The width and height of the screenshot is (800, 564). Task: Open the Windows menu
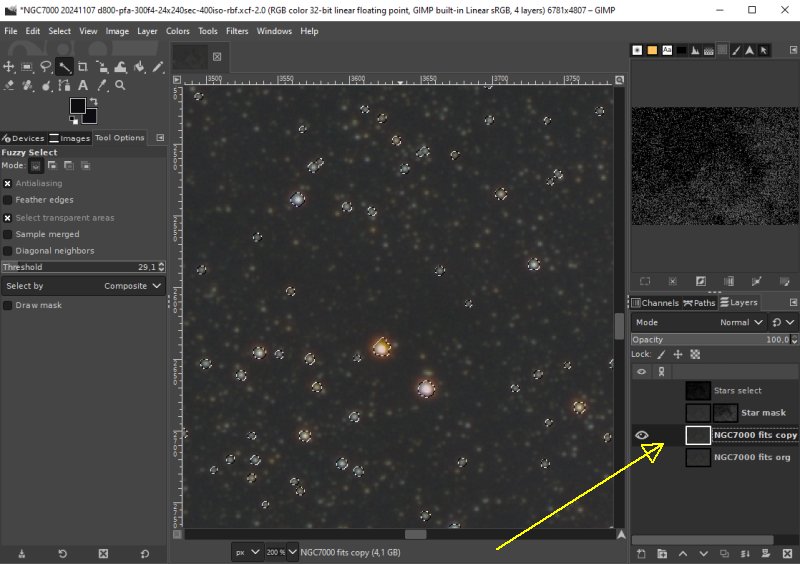(274, 31)
